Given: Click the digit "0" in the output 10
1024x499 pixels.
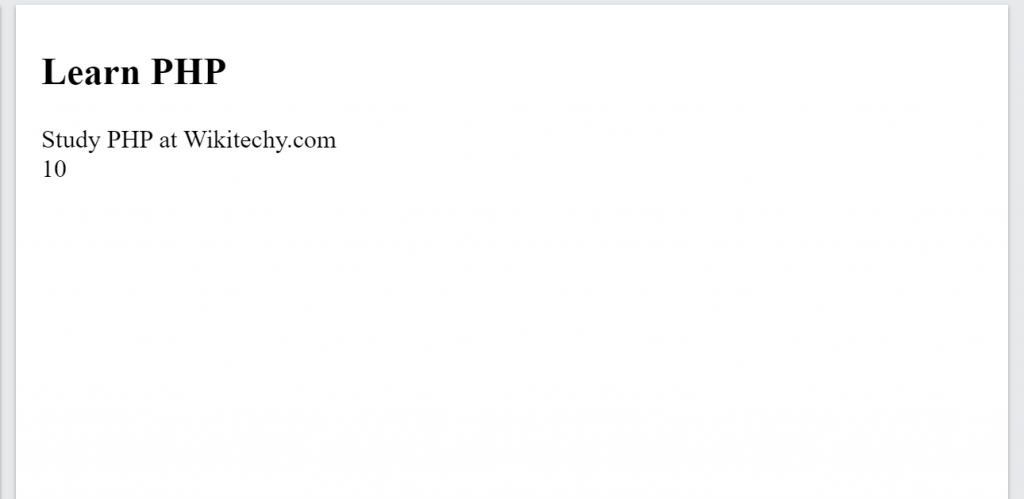Looking at the screenshot, I should [x=60, y=169].
